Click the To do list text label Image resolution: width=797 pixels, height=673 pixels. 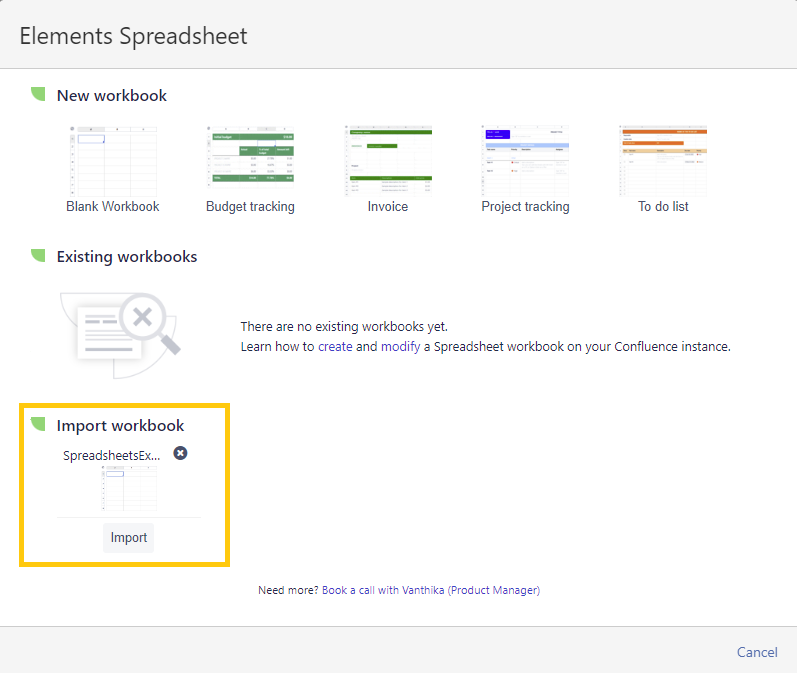[663, 207]
